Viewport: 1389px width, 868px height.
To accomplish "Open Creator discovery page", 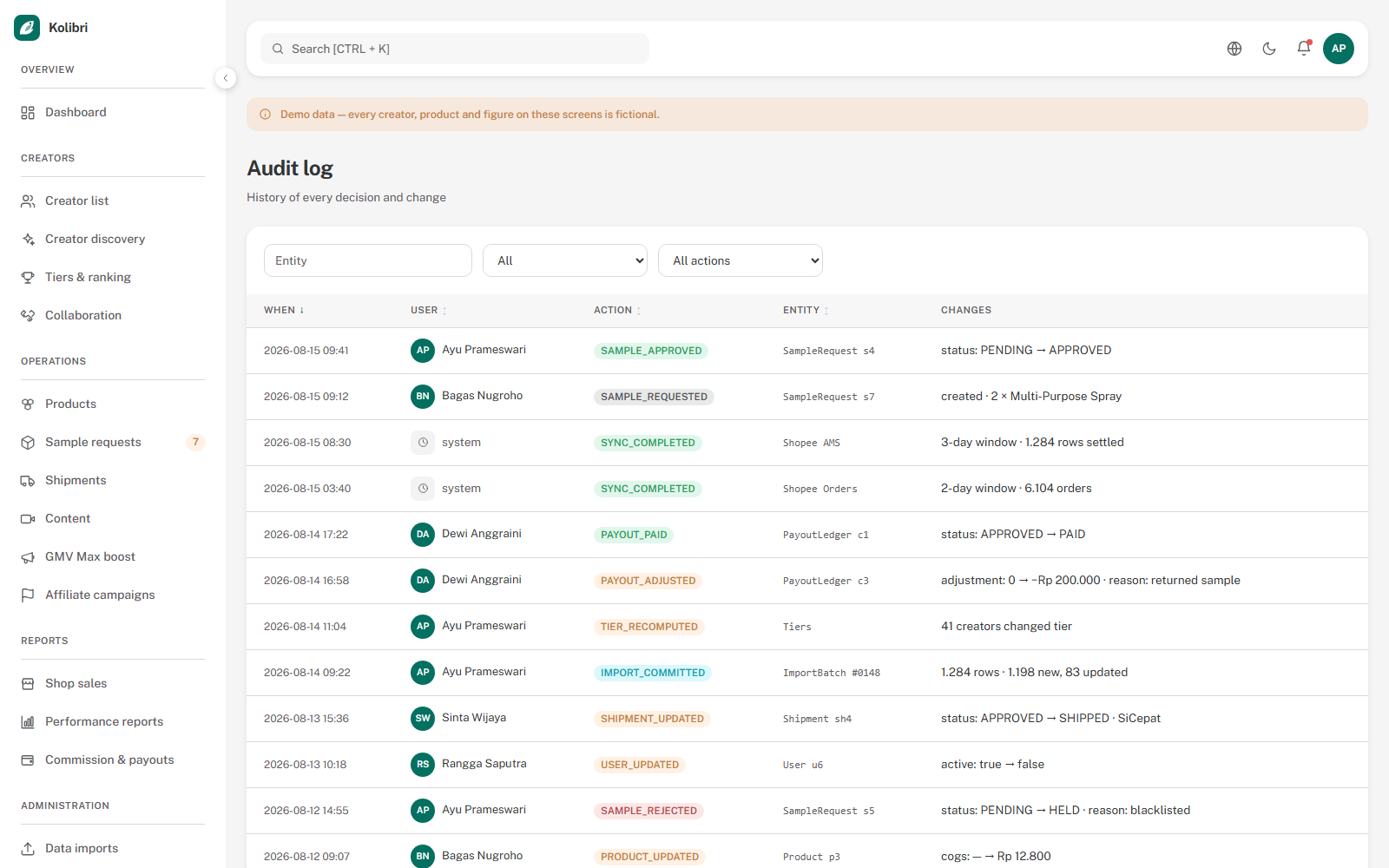I will click(x=113, y=239).
